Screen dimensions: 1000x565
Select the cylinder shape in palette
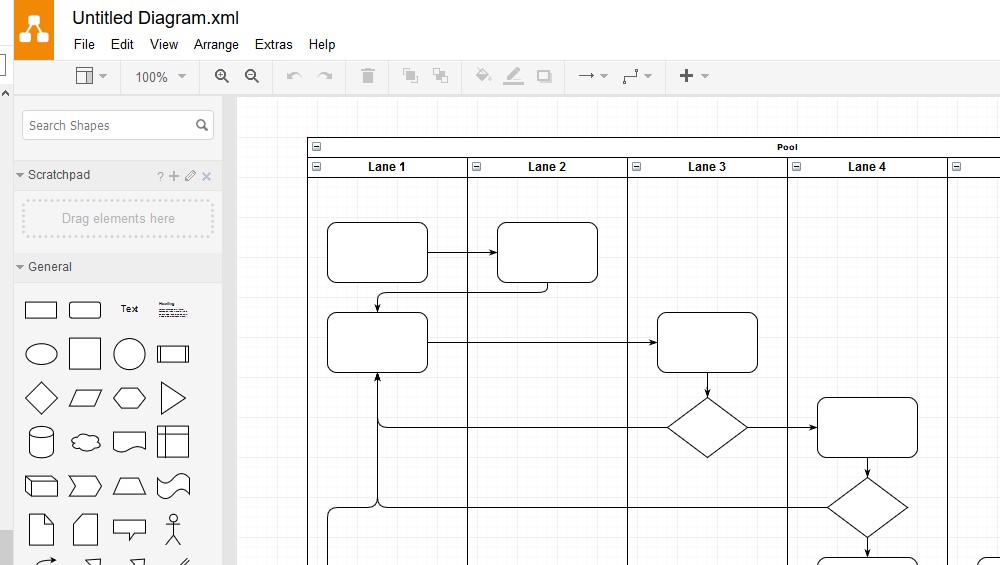tap(41, 442)
